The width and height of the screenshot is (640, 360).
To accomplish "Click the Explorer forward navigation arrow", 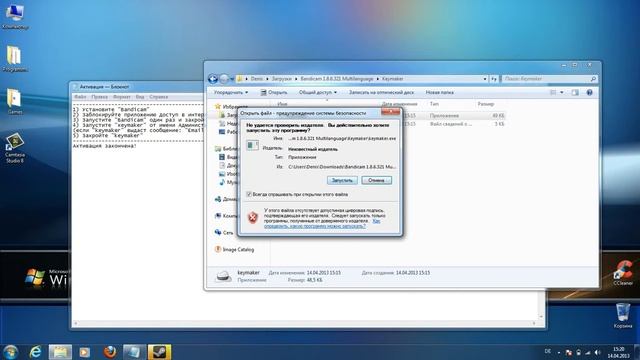I will point(224,79).
